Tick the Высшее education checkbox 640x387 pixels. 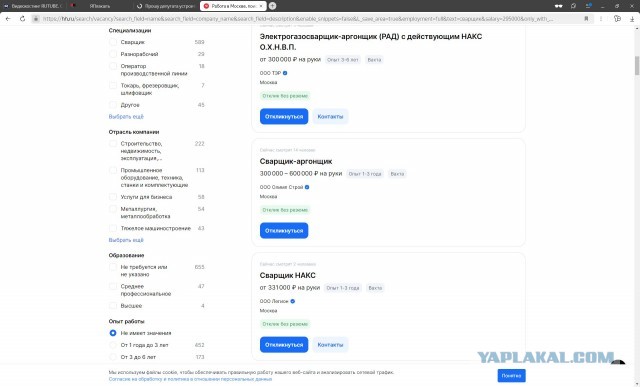[113, 306]
